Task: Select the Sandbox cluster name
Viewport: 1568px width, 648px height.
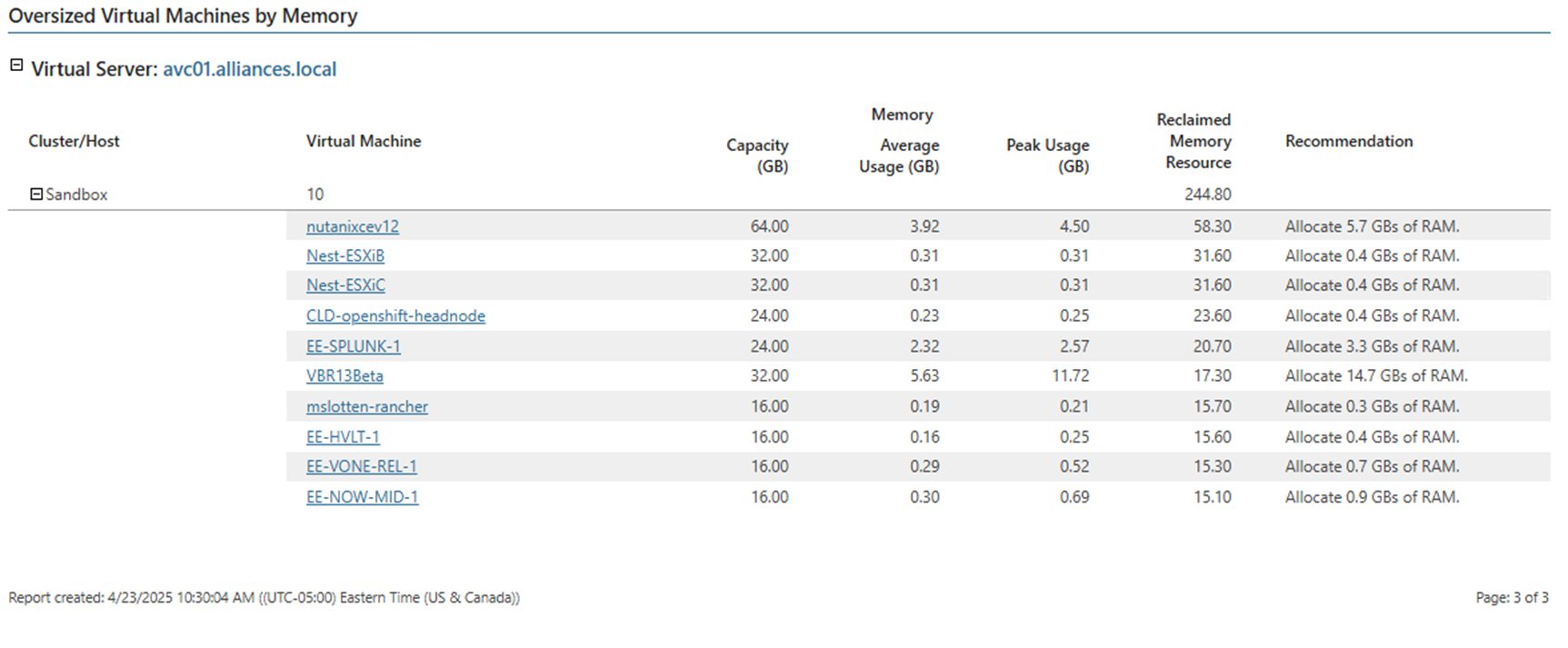Action: [x=76, y=194]
